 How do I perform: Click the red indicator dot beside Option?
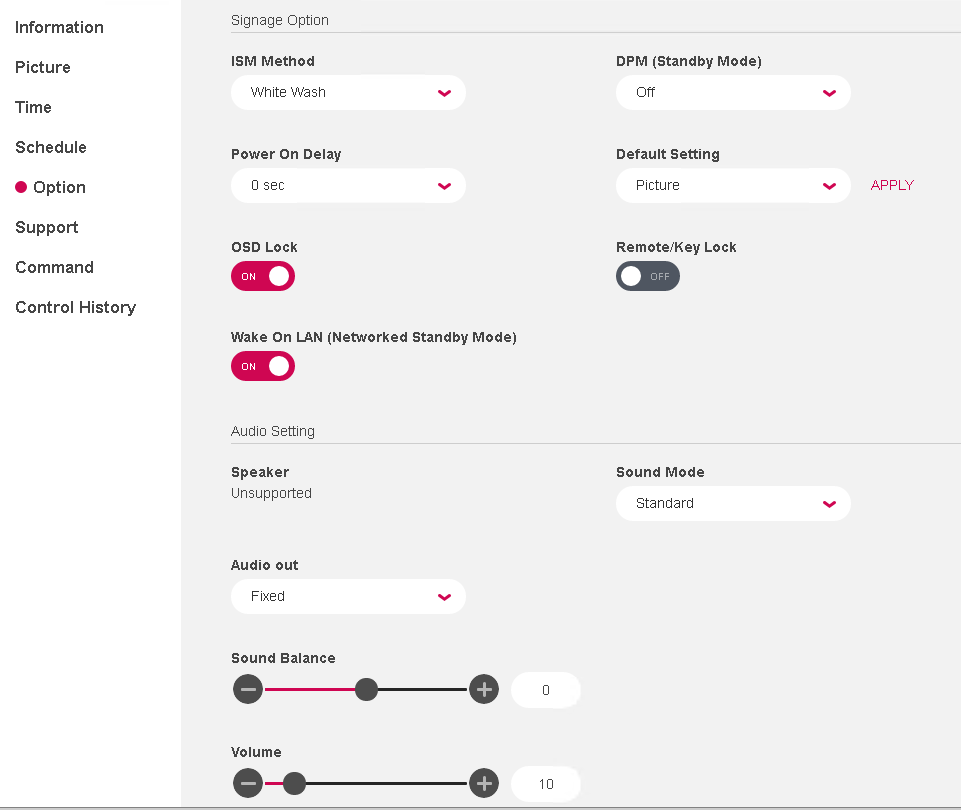19,187
